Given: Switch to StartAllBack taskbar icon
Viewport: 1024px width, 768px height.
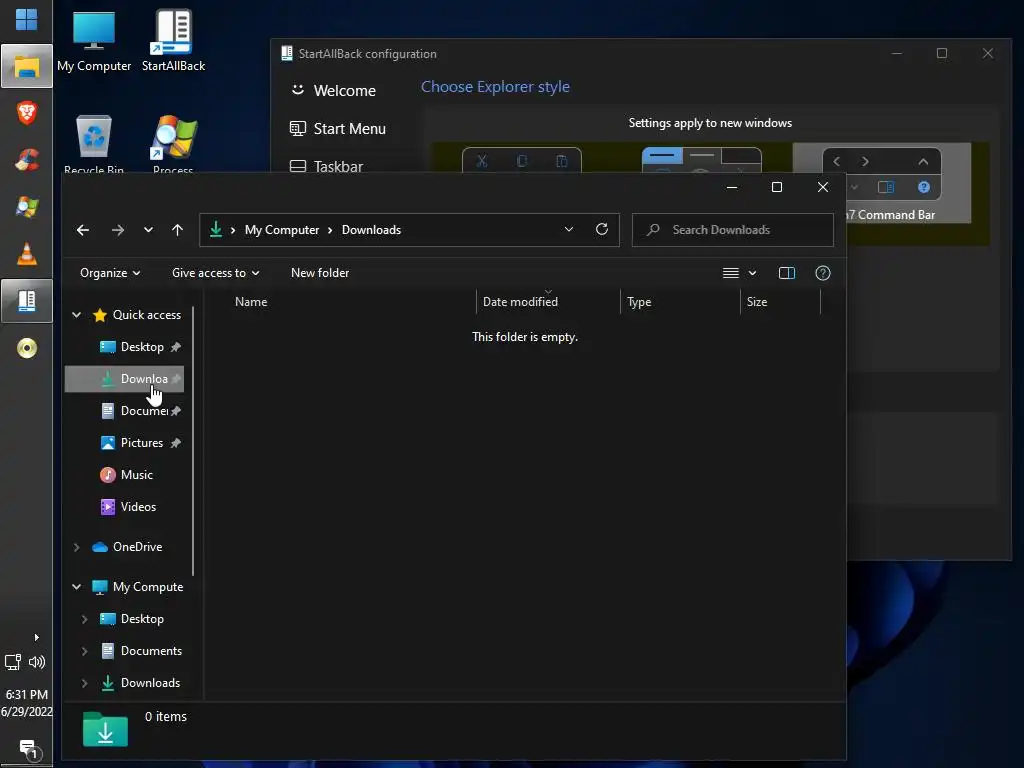Looking at the screenshot, I should [27, 301].
